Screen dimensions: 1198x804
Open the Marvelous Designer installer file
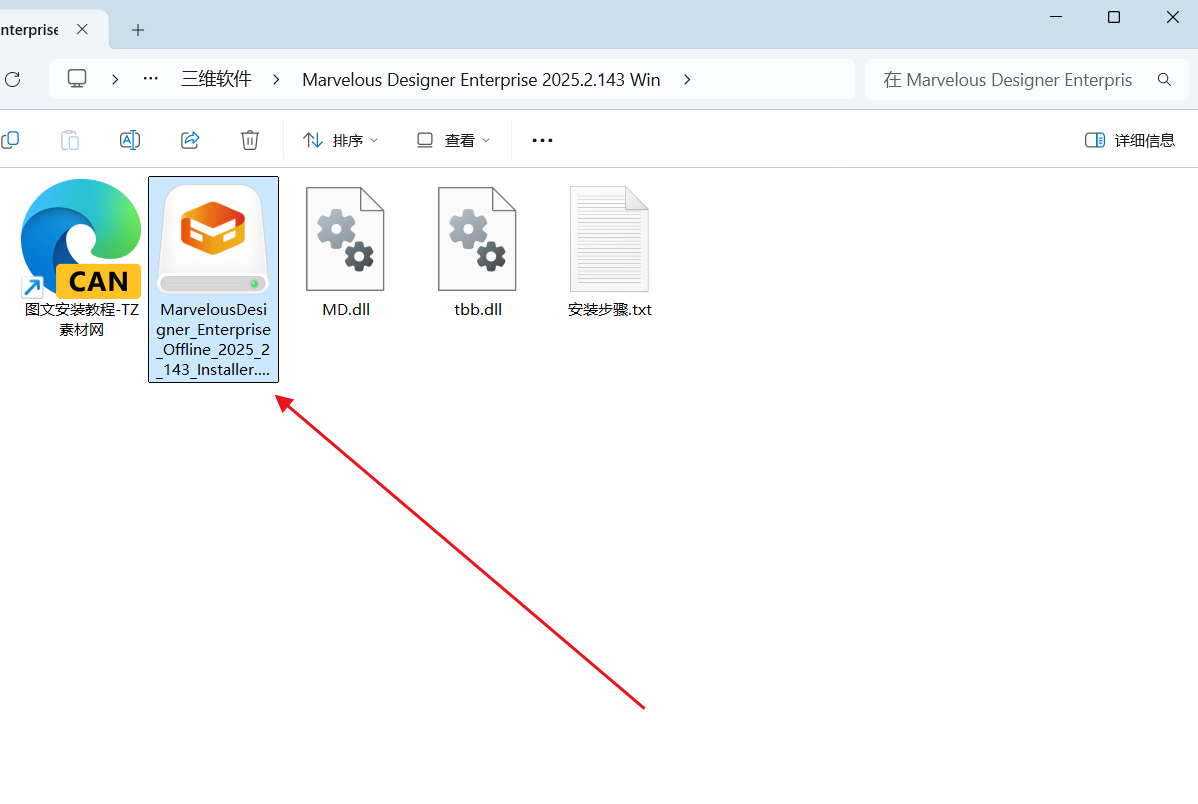(x=213, y=240)
